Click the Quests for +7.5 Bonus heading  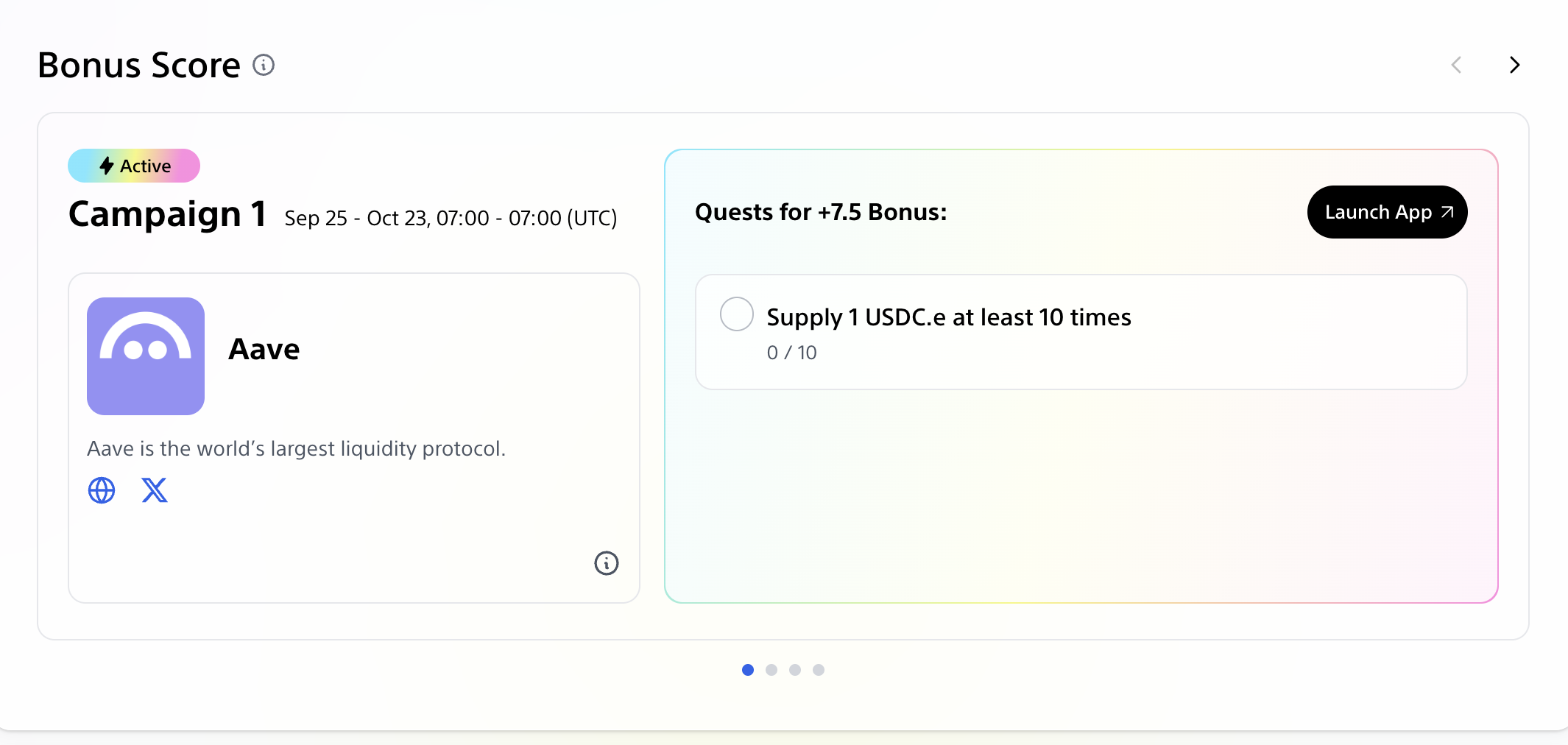pos(821,212)
